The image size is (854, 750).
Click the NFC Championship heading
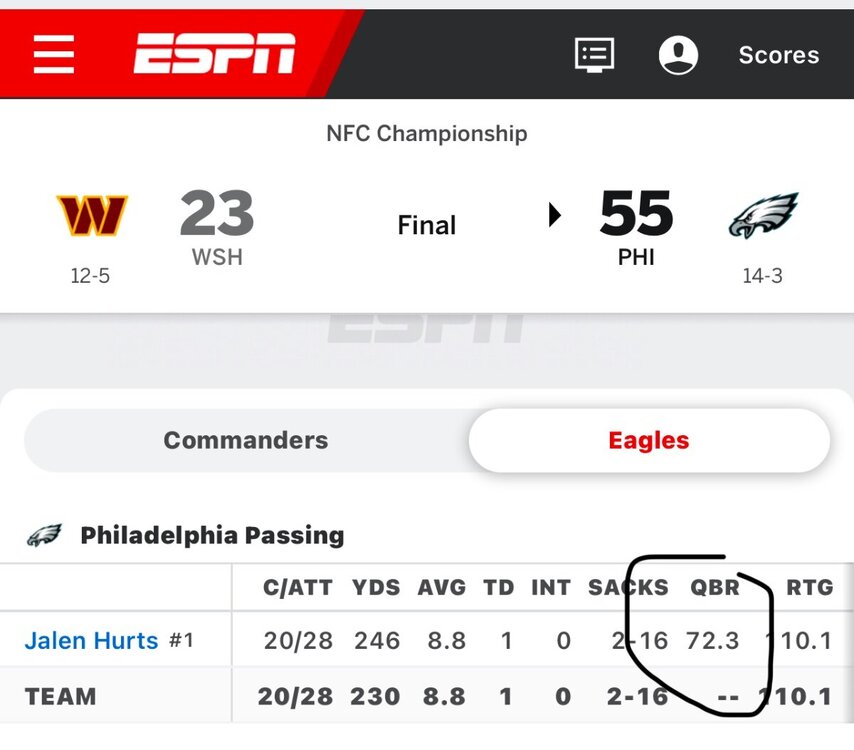click(x=427, y=133)
